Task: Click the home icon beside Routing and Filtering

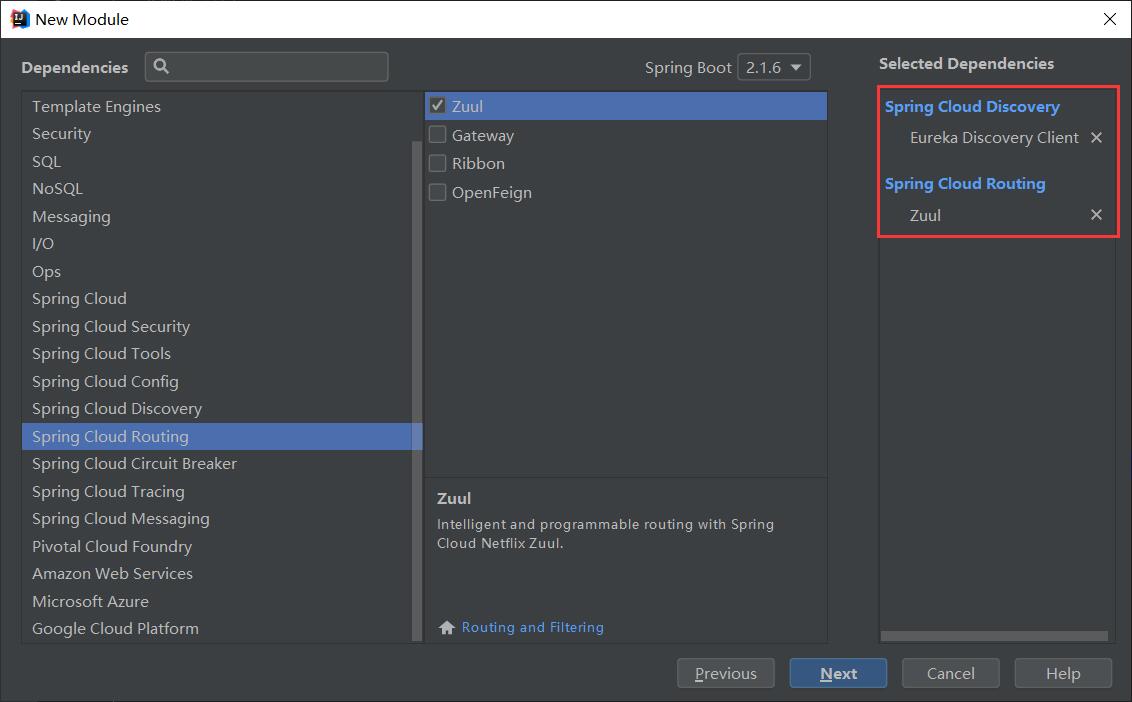Action: [x=447, y=627]
